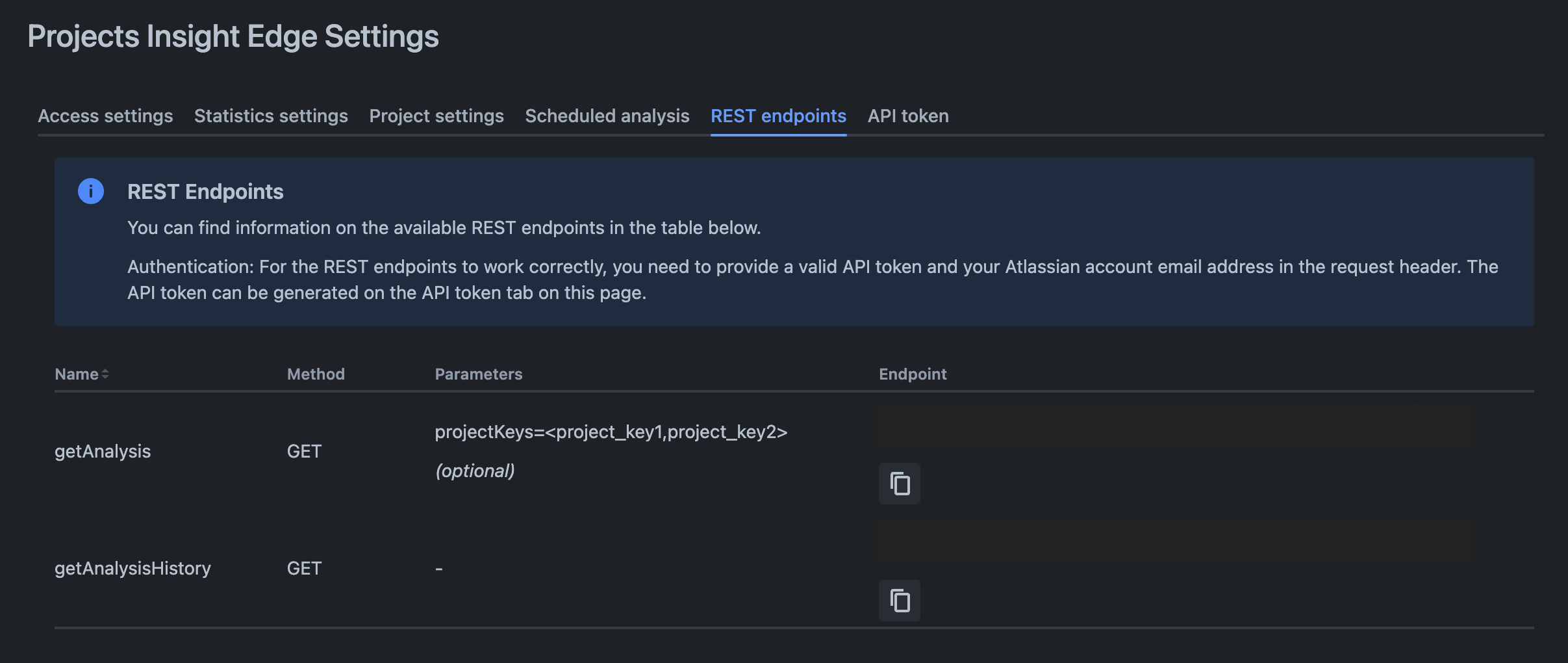Click the blue info icon in banner
Image resolution: width=1568 pixels, height=663 pixels.
(91, 191)
